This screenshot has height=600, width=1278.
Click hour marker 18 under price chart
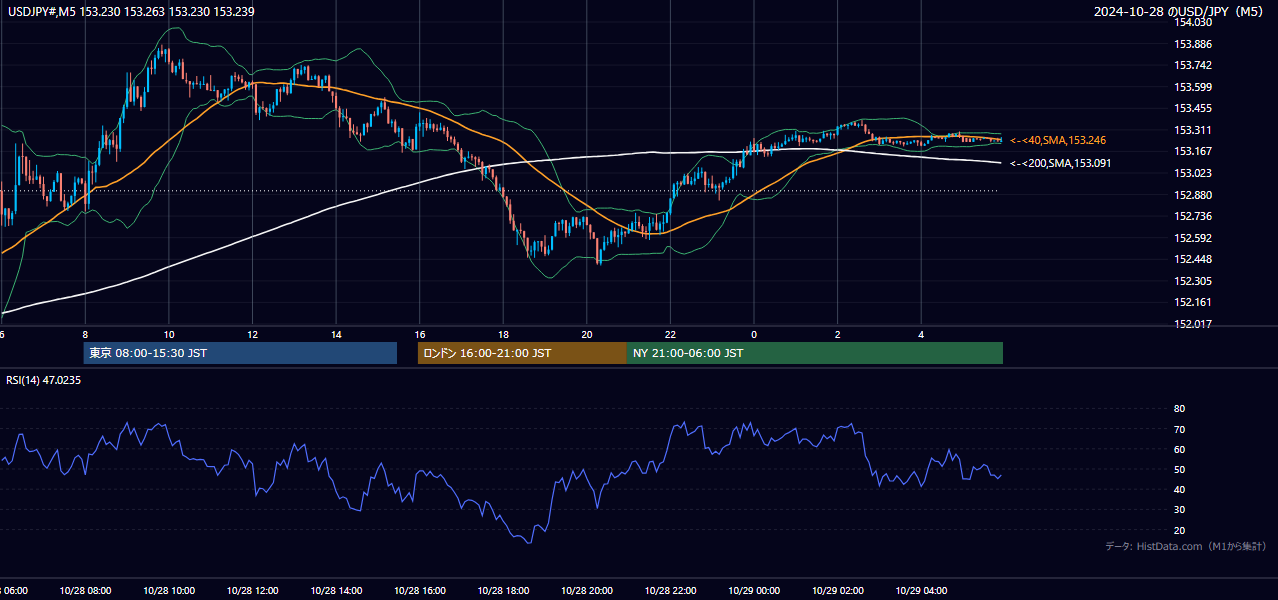click(503, 335)
